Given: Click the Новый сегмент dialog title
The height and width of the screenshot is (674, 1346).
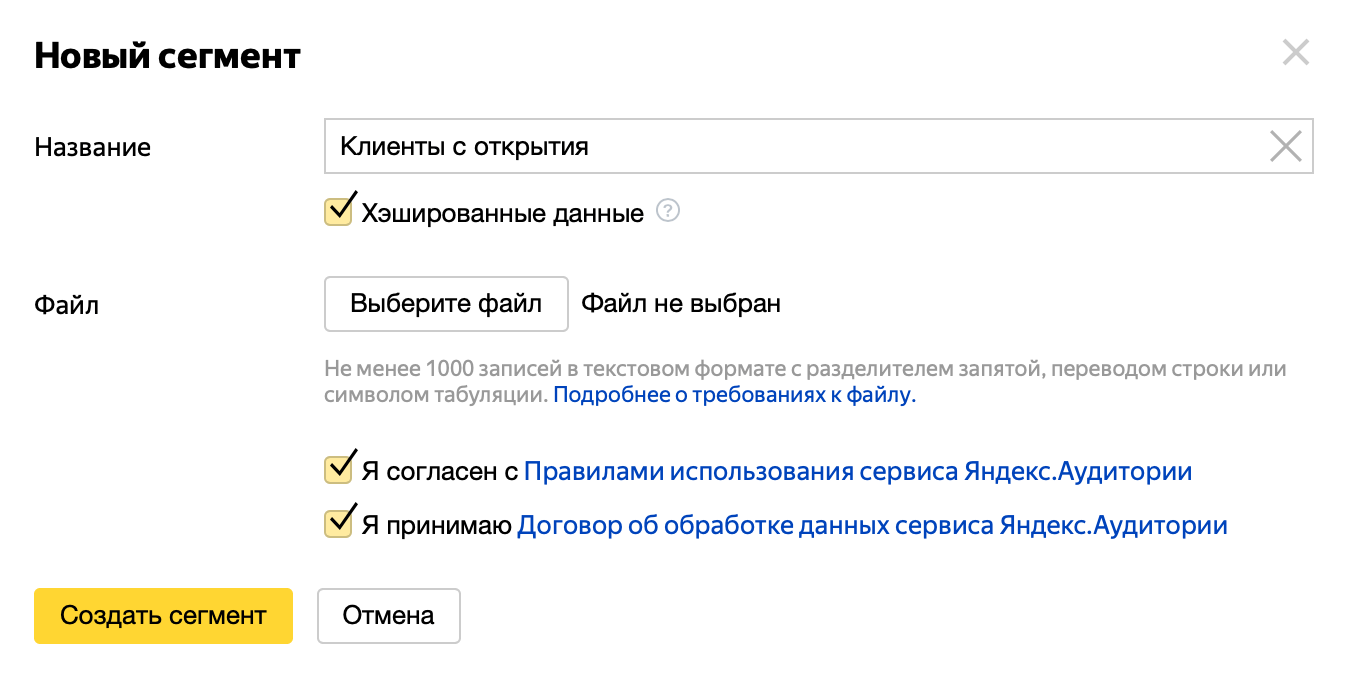Looking at the screenshot, I should [166, 55].
